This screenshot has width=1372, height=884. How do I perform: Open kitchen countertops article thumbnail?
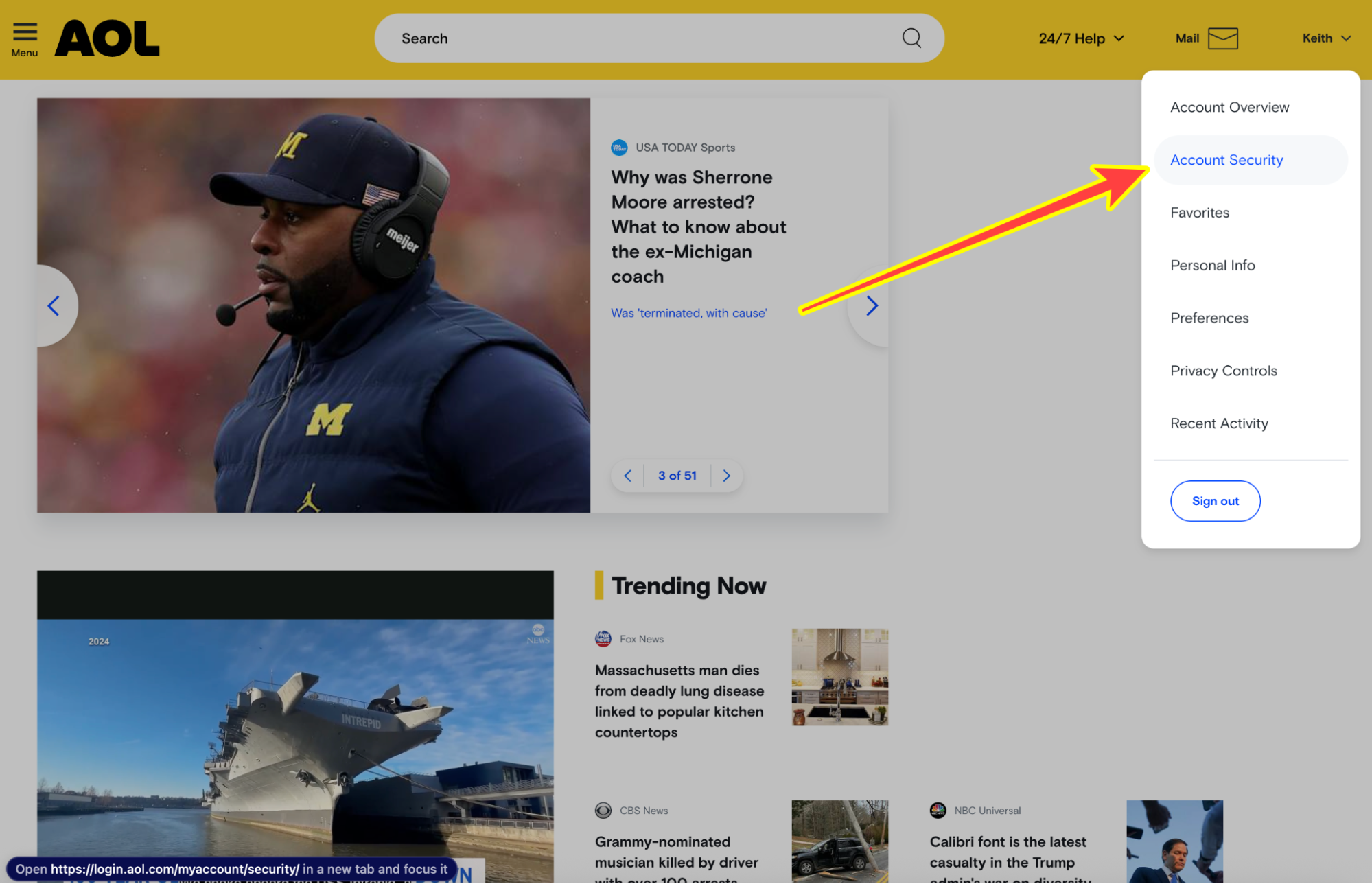coord(839,677)
